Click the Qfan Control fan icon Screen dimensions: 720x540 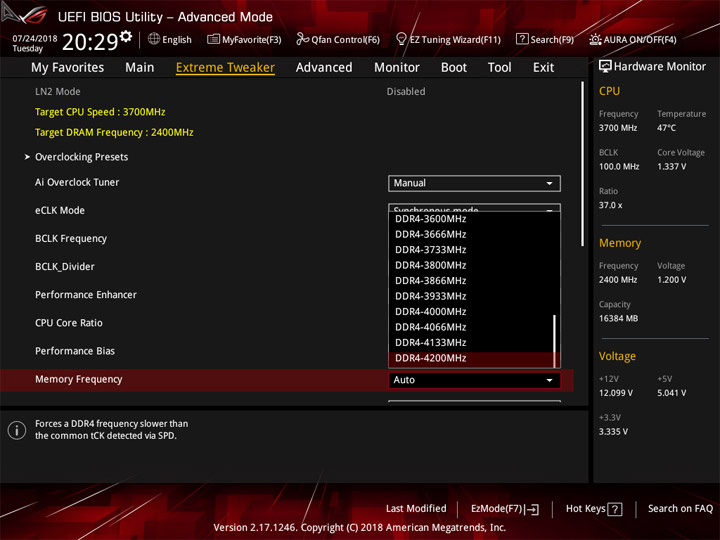click(x=302, y=39)
